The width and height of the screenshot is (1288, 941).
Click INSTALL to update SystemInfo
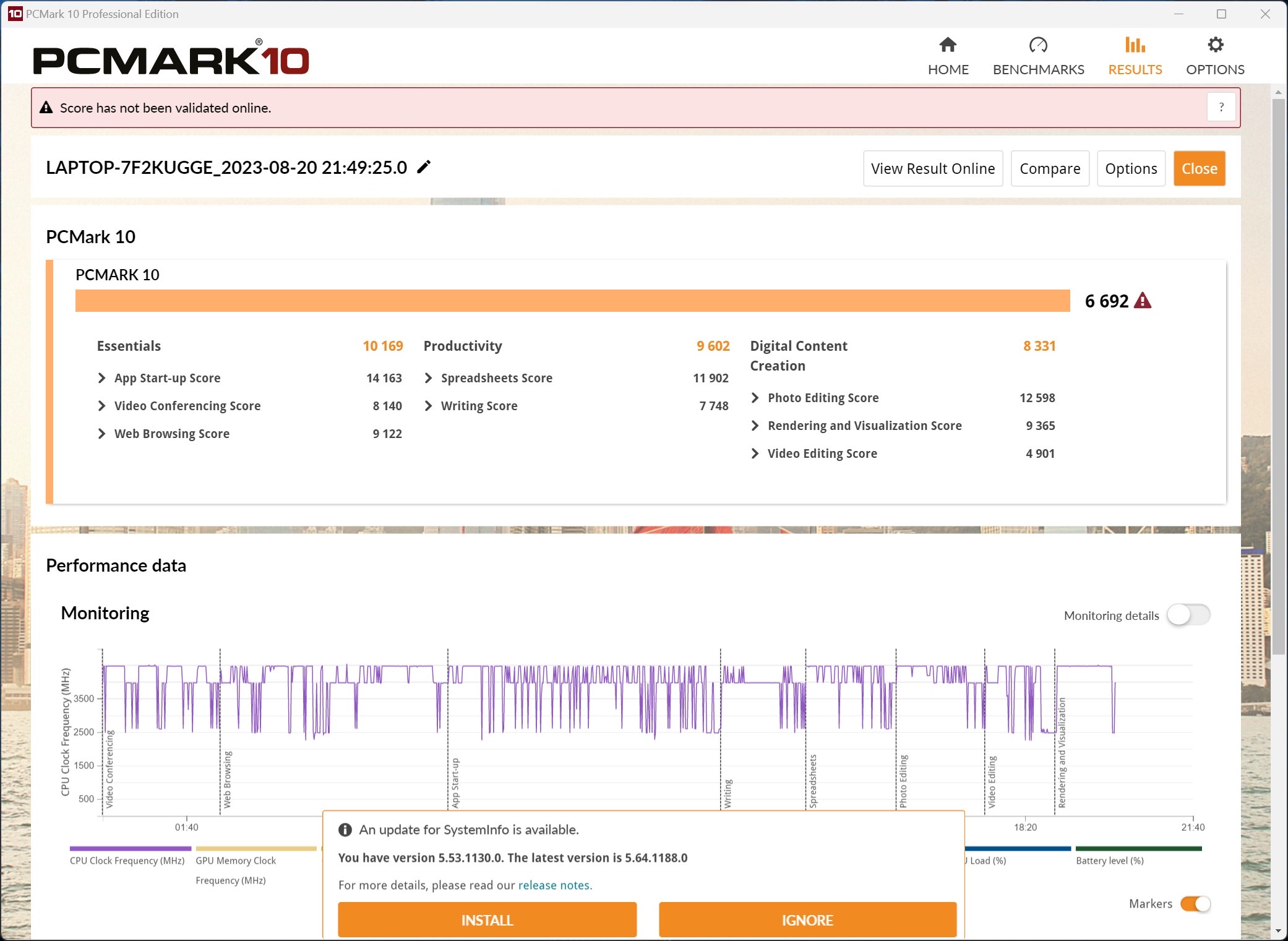point(487,920)
